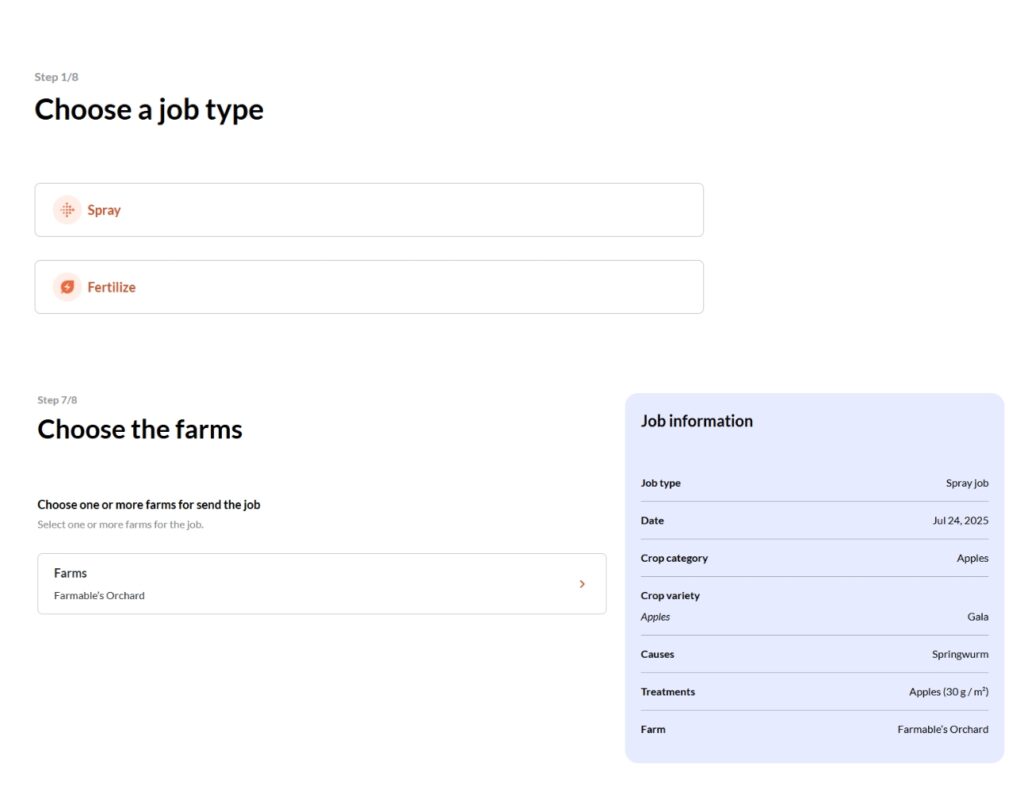Select the Fertilize job type
This screenshot has height=802, width=1024.
pos(369,287)
